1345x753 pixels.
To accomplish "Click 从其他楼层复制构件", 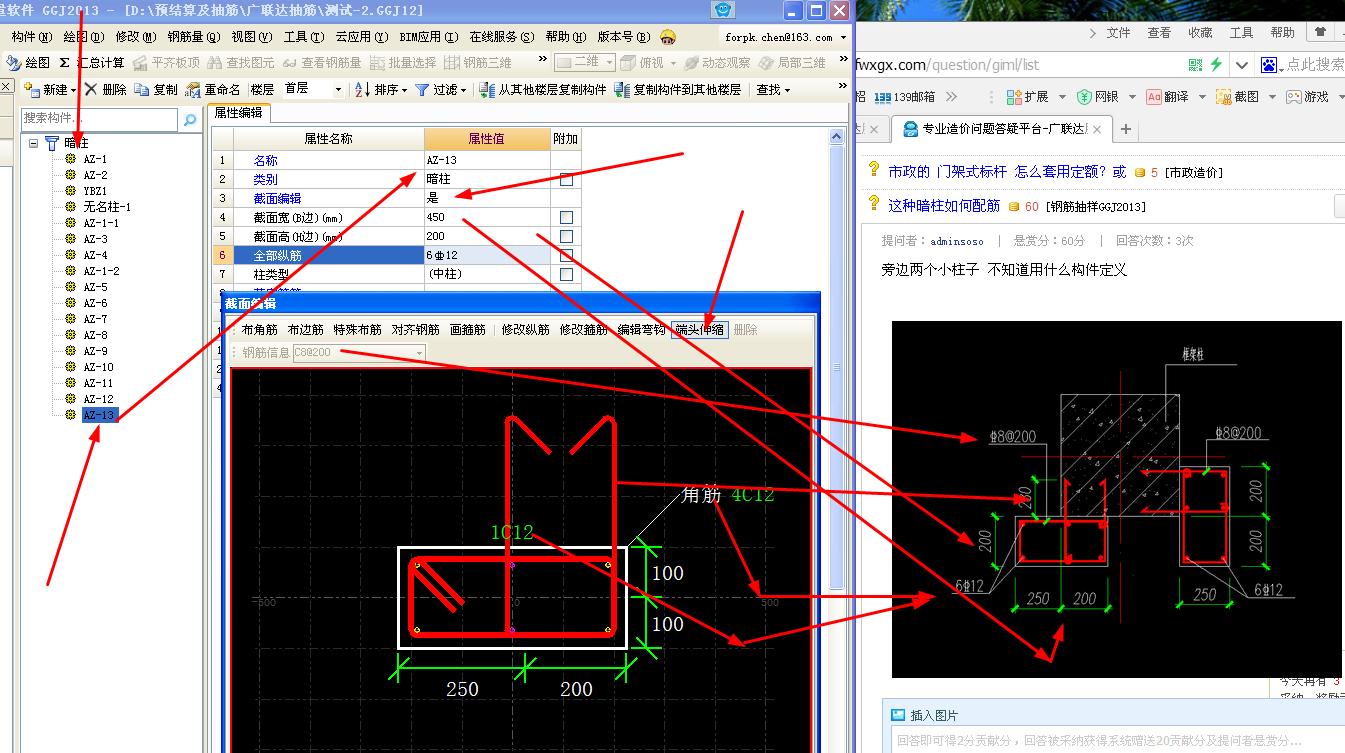I will point(542,89).
